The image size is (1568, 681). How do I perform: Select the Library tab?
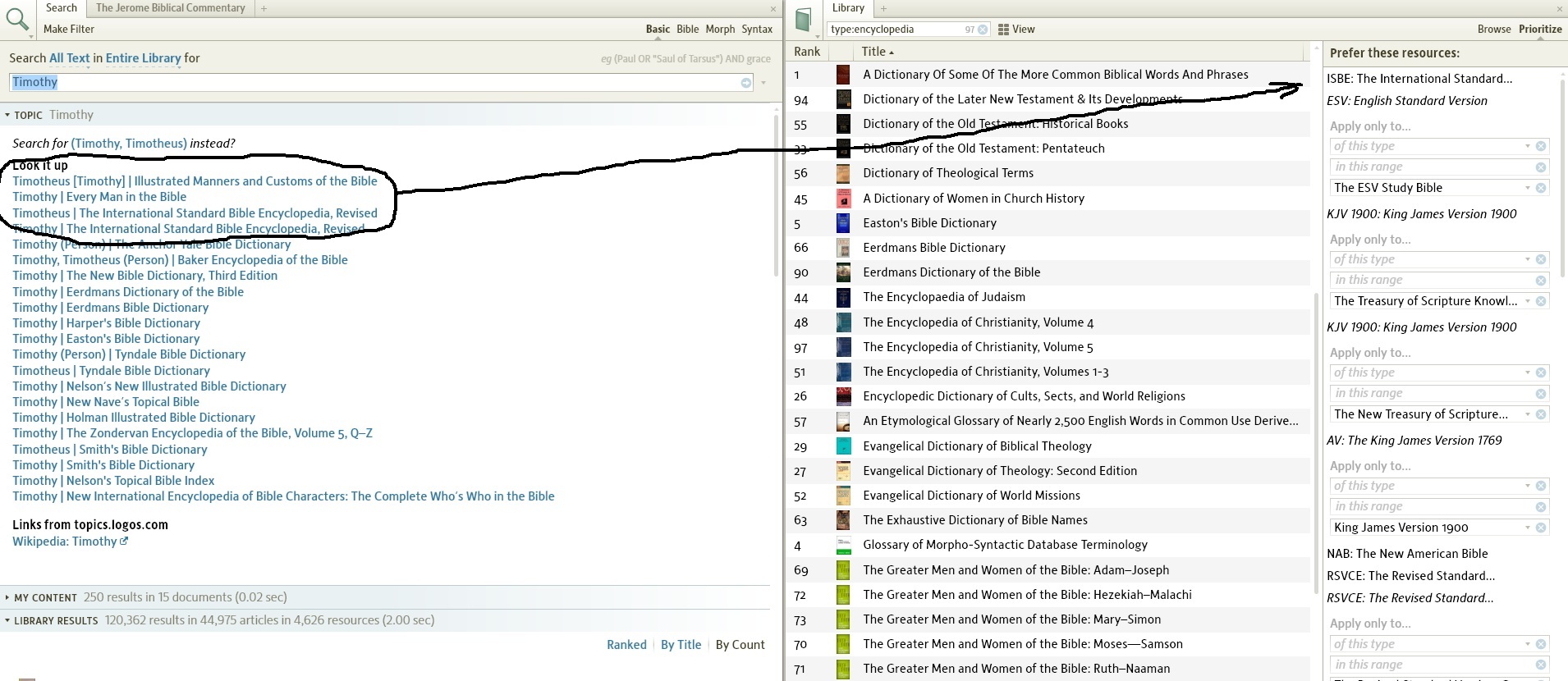[x=848, y=8]
